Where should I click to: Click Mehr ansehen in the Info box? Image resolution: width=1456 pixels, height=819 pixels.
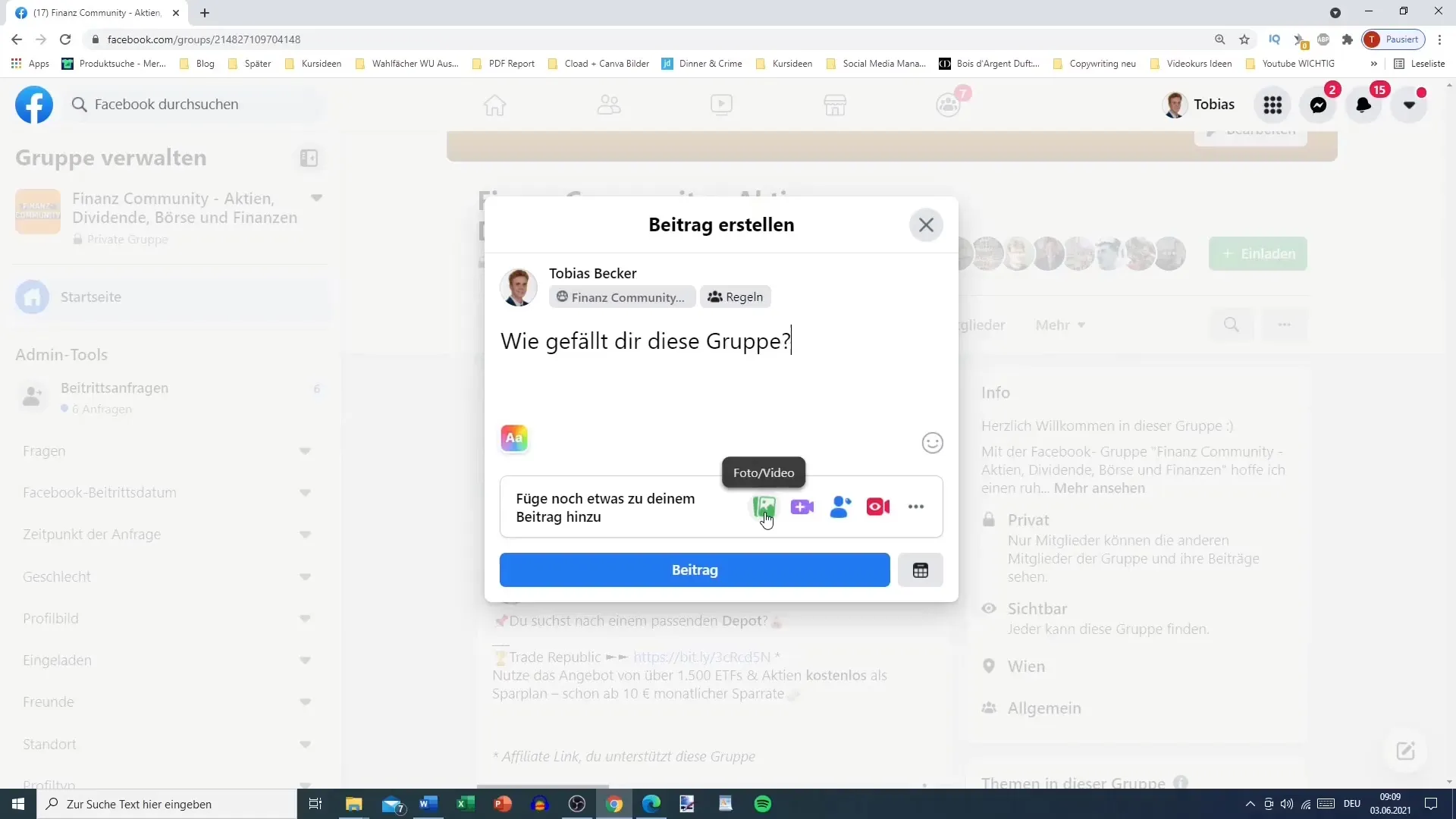(1100, 488)
